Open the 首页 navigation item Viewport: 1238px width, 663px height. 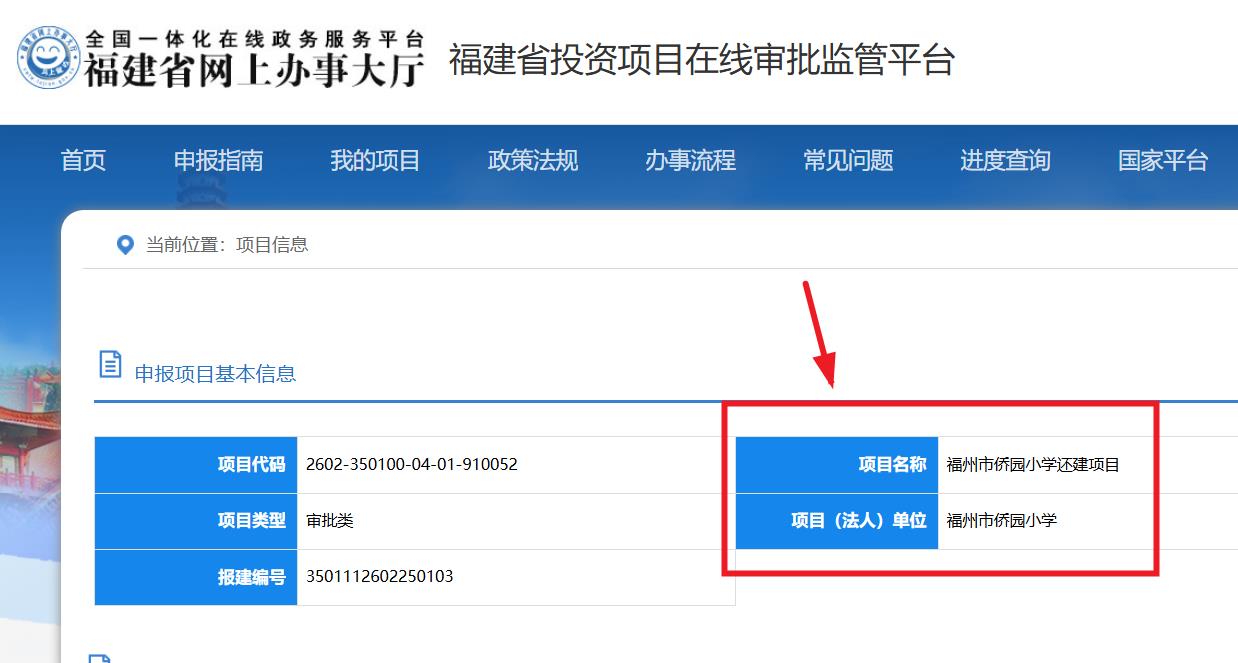coord(83,161)
